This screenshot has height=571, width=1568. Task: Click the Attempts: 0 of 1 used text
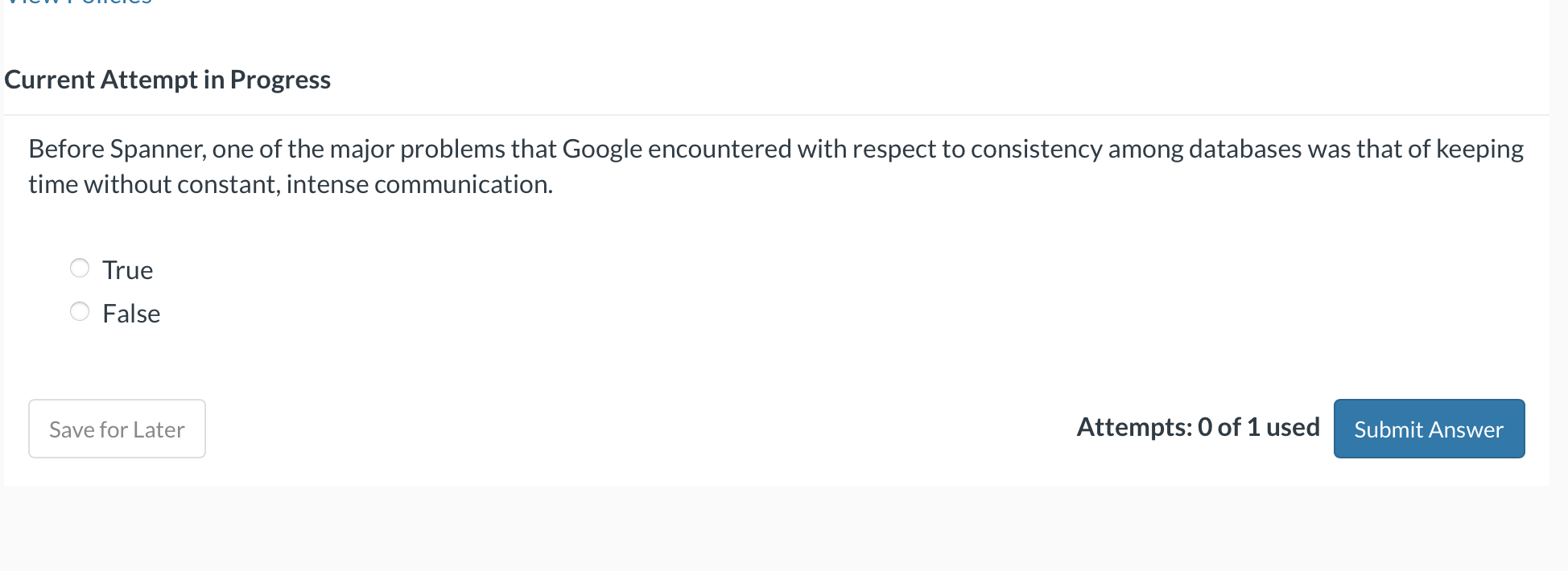[x=1198, y=427]
